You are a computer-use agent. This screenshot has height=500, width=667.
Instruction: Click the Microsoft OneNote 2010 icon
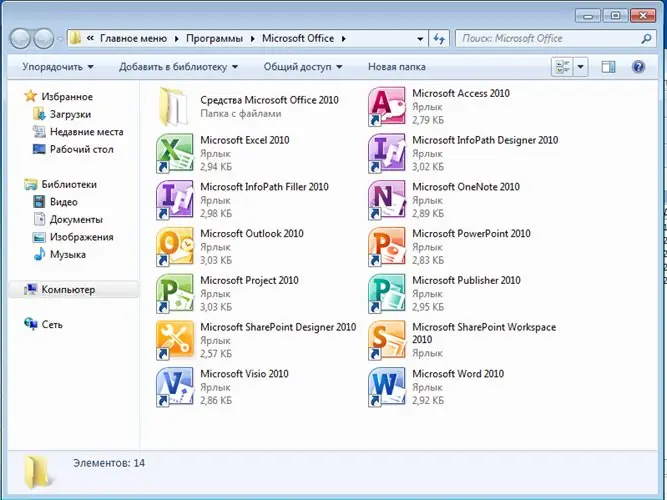[387, 200]
